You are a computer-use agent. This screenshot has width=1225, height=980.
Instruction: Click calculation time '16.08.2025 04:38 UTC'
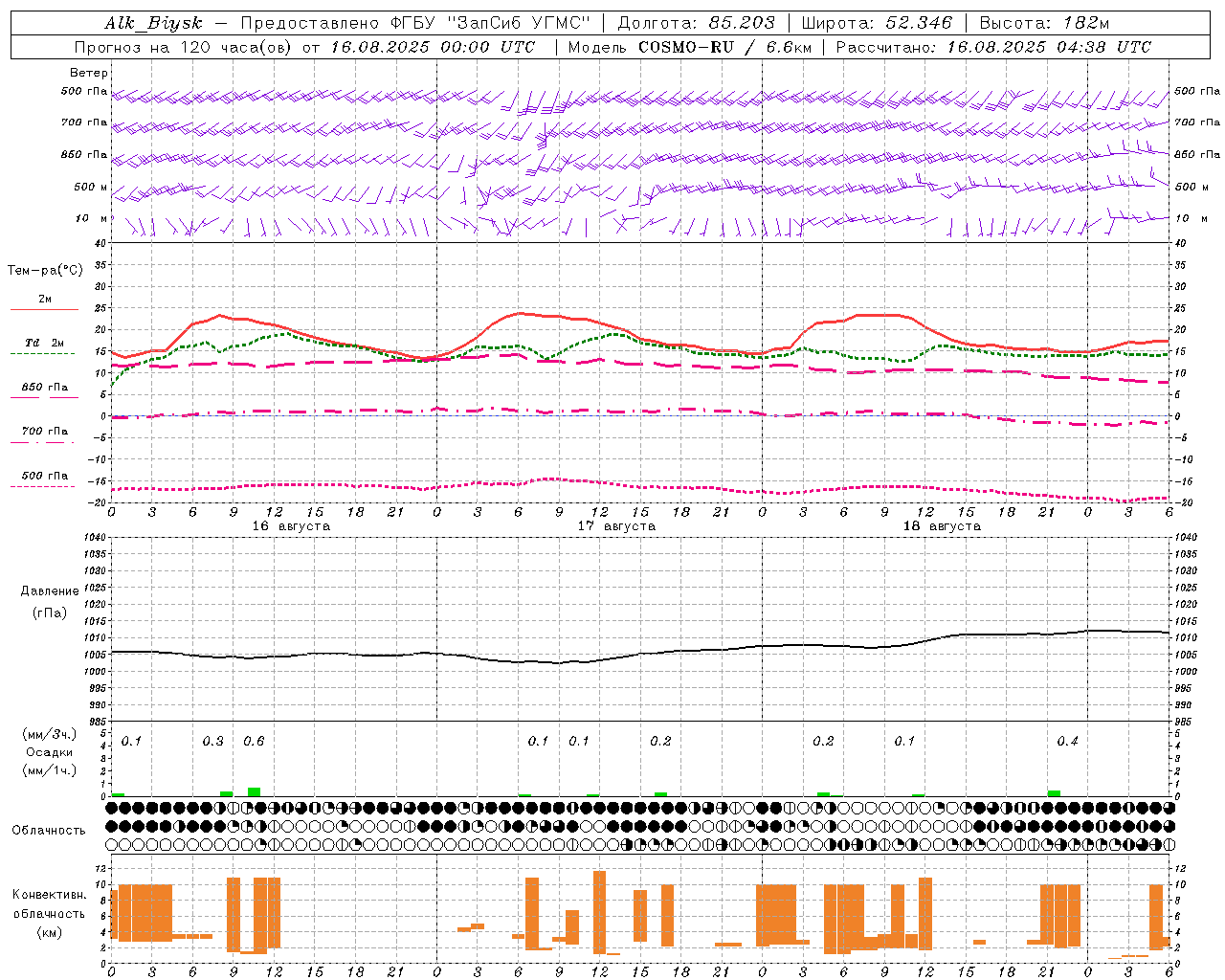click(1049, 47)
